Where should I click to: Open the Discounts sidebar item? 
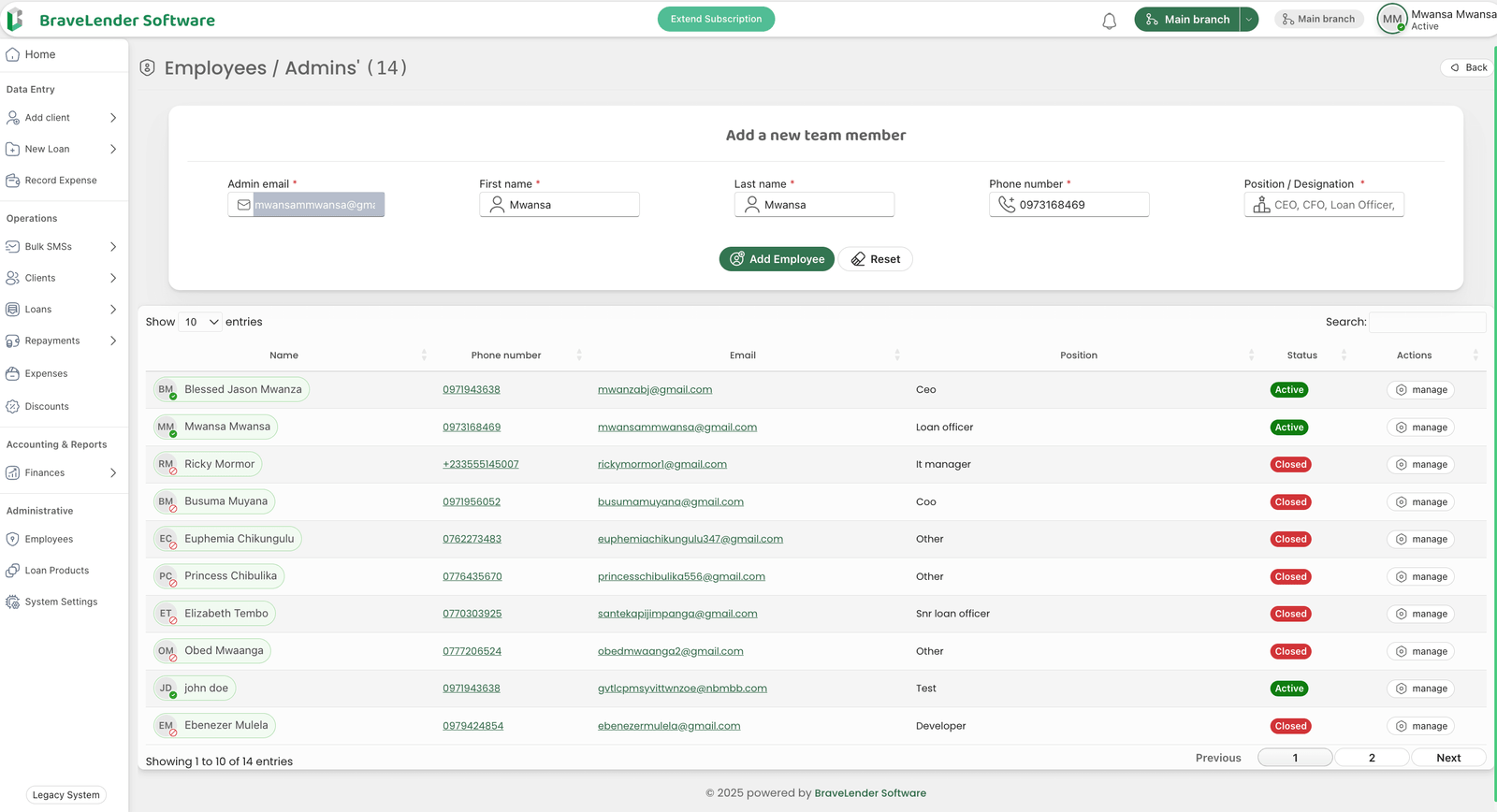[47, 407]
